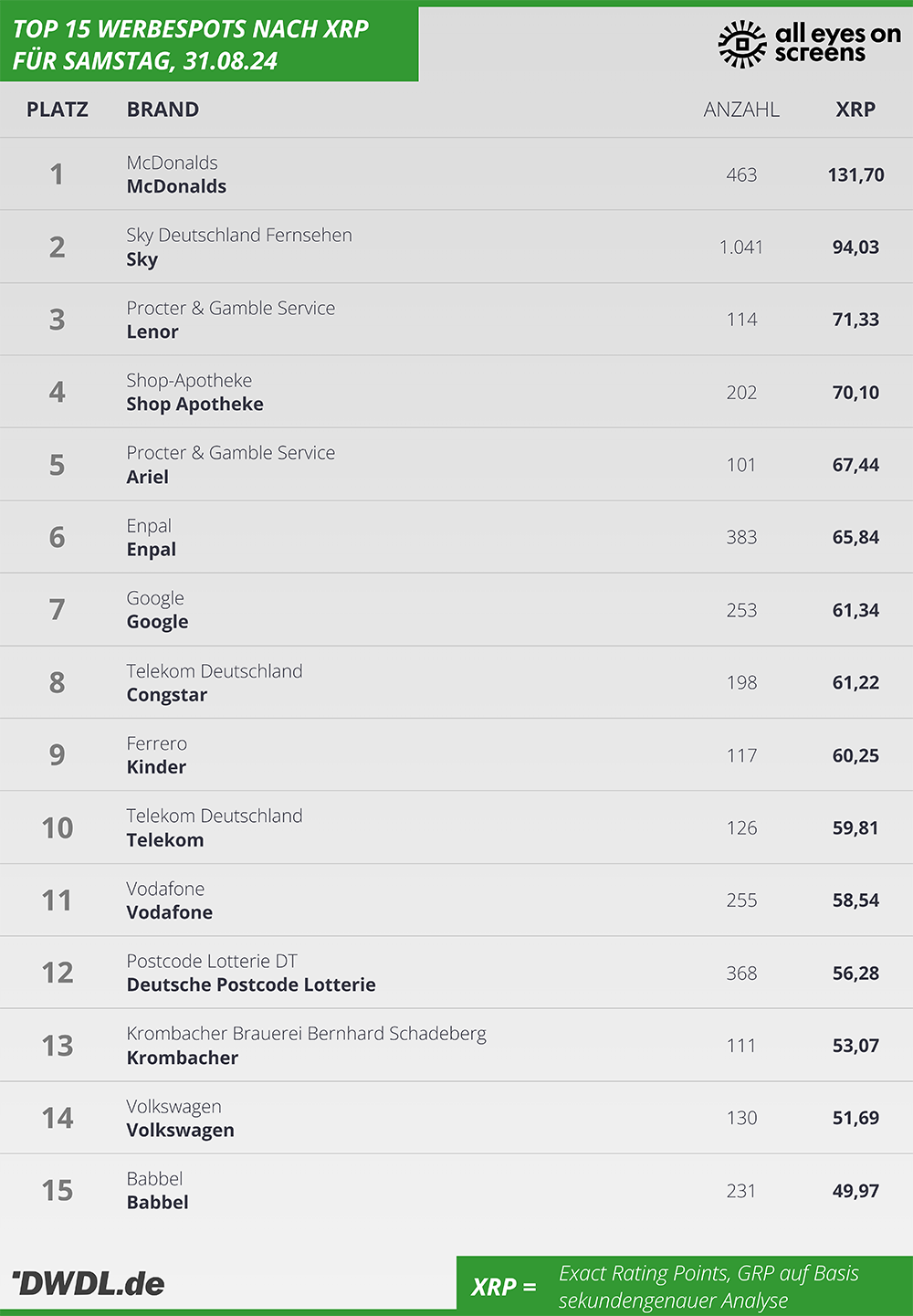This screenshot has width=913, height=1316.
Task: Click the XRP column header
Action: 855,110
